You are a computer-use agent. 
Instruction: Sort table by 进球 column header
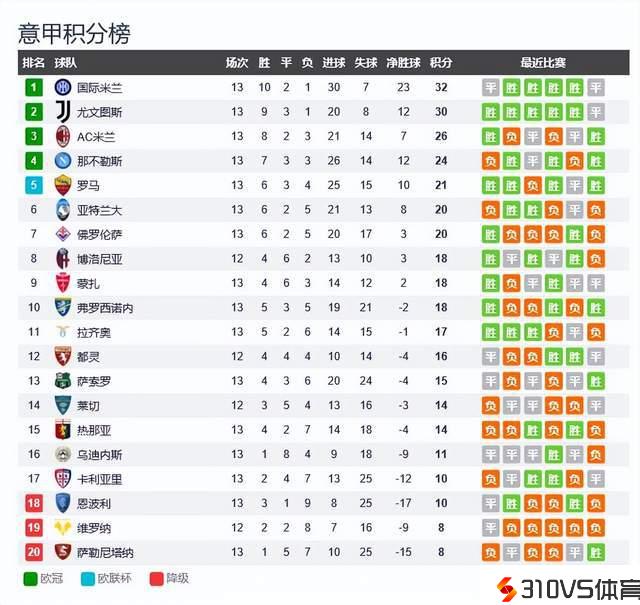(x=333, y=62)
